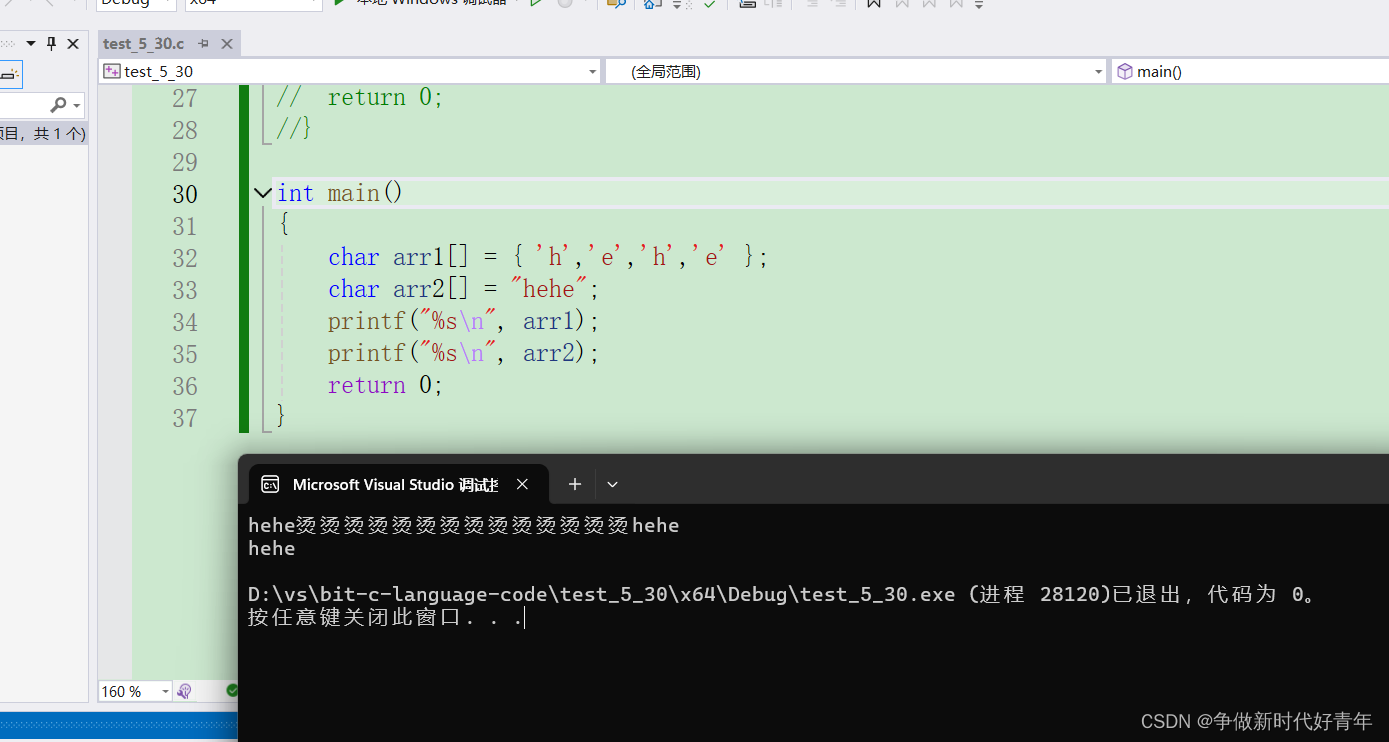This screenshot has height=742, width=1389.
Task: Click the garbled 'hehe烫烫烫' console output line
Action: pos(464,525)
